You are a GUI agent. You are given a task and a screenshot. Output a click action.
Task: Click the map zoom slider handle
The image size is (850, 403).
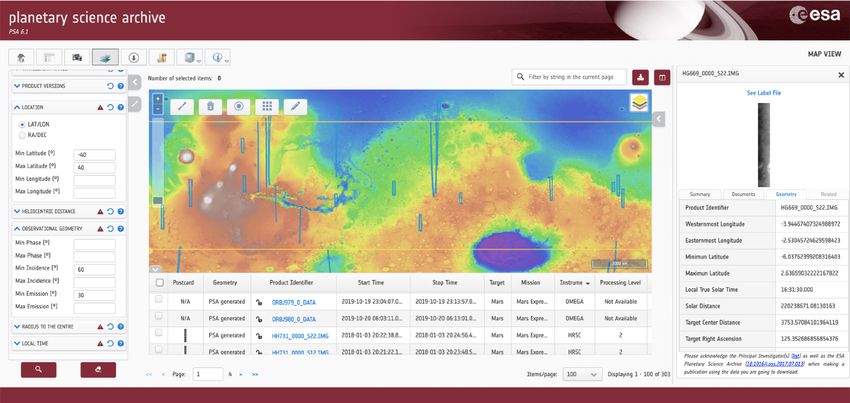click(x=158, y=201)
